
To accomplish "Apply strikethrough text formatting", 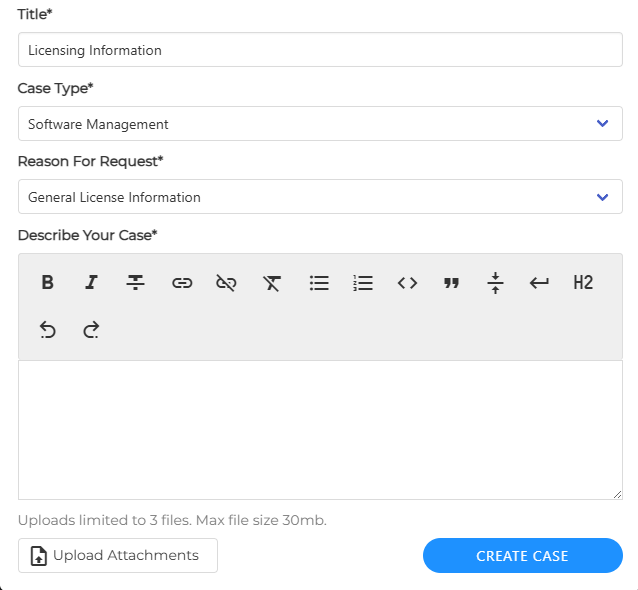I will pos(136,283).
